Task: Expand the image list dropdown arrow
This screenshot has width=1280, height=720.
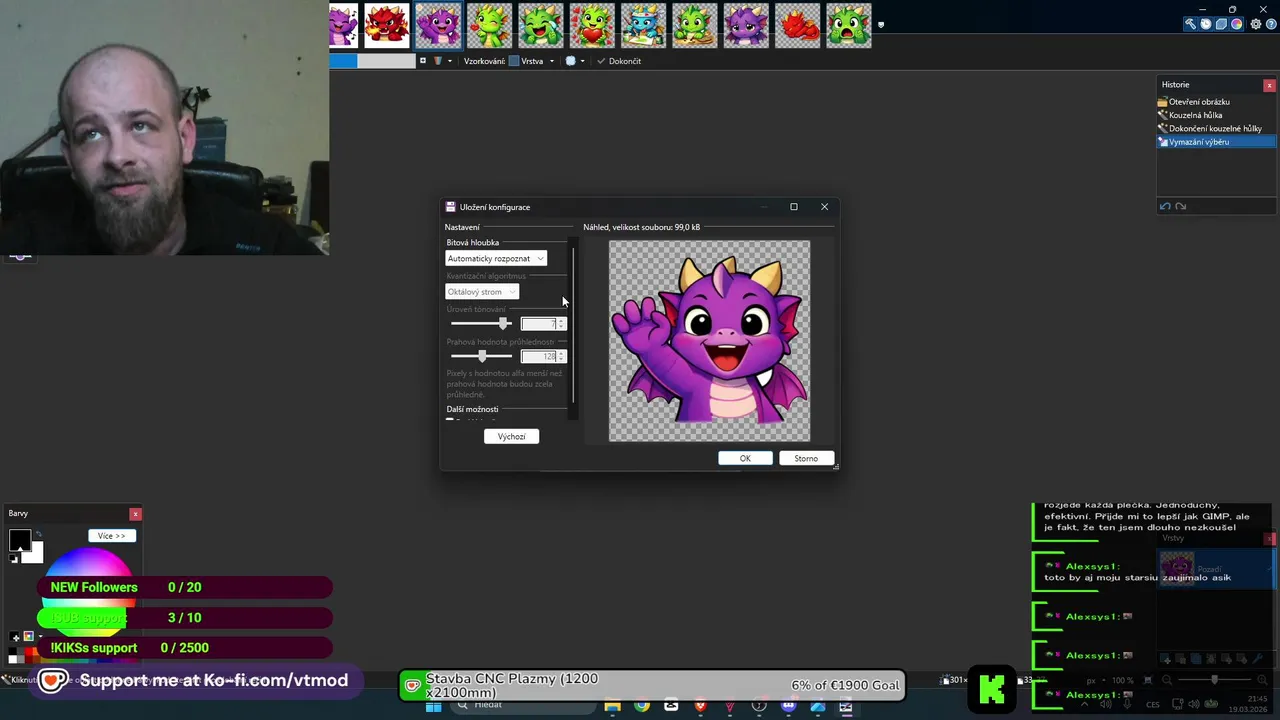Action: pos(881,25)
